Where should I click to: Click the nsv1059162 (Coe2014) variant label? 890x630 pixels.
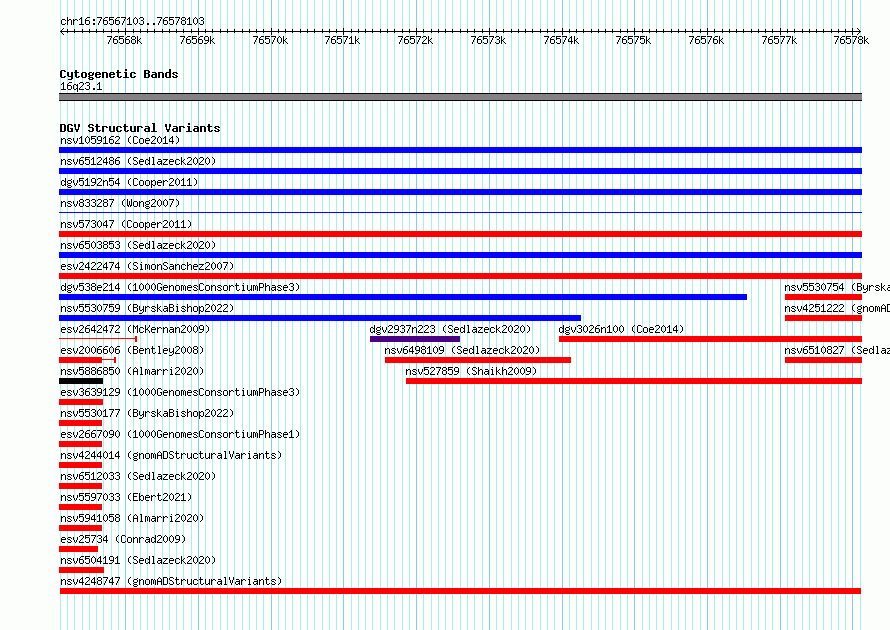coord(120,140)
